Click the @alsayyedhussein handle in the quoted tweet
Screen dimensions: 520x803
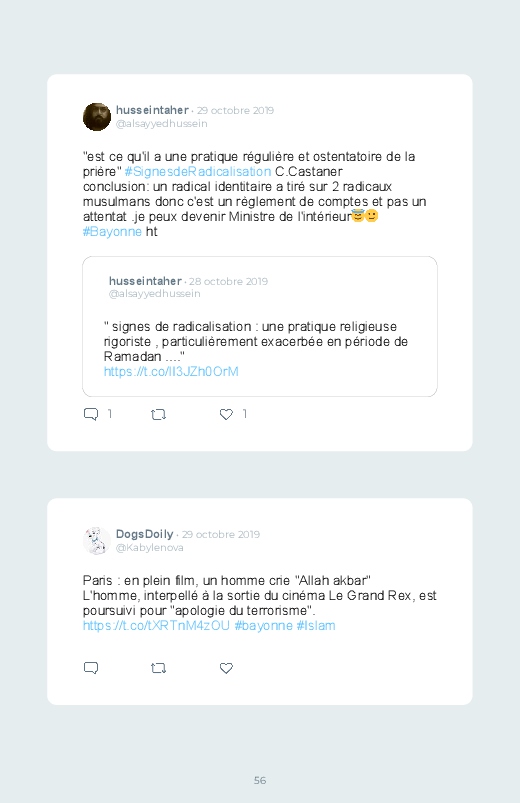[x=155, y=293]
